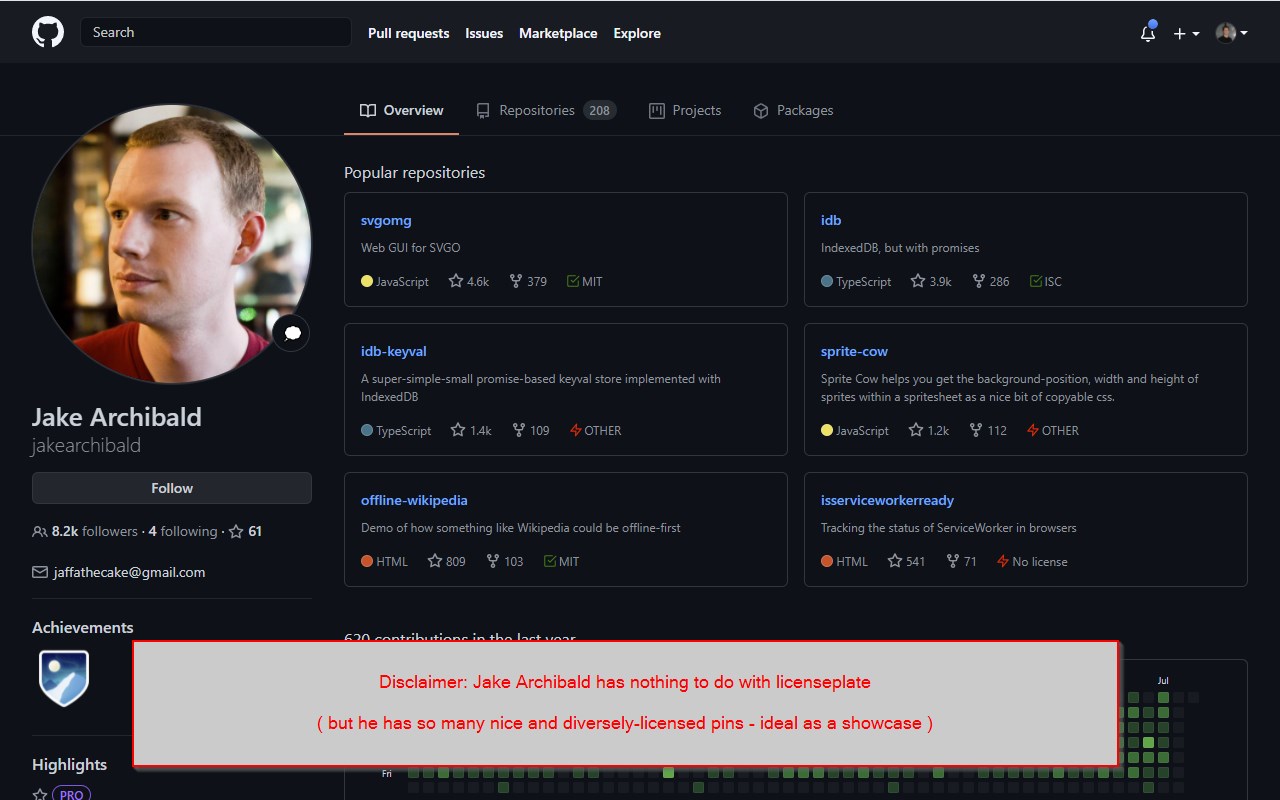1280x800 pixels.
Task: Open the Arctic Code Vault achievement badge
Action: 64,677
